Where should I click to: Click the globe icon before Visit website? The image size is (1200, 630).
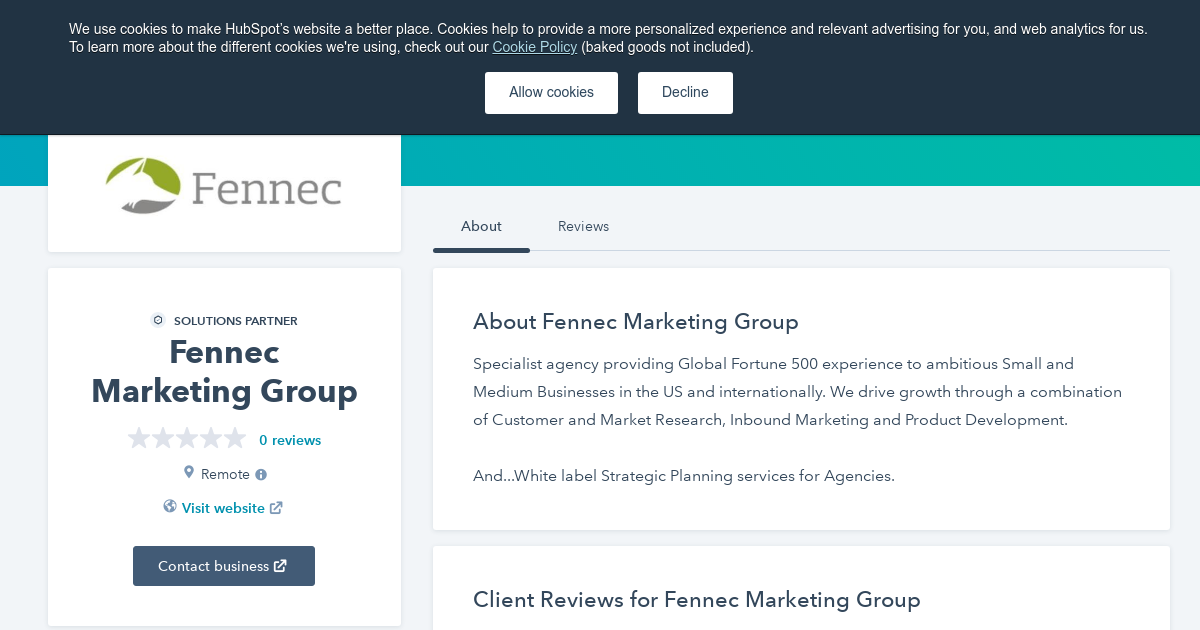pyautogui.click(x=170, y=507)
